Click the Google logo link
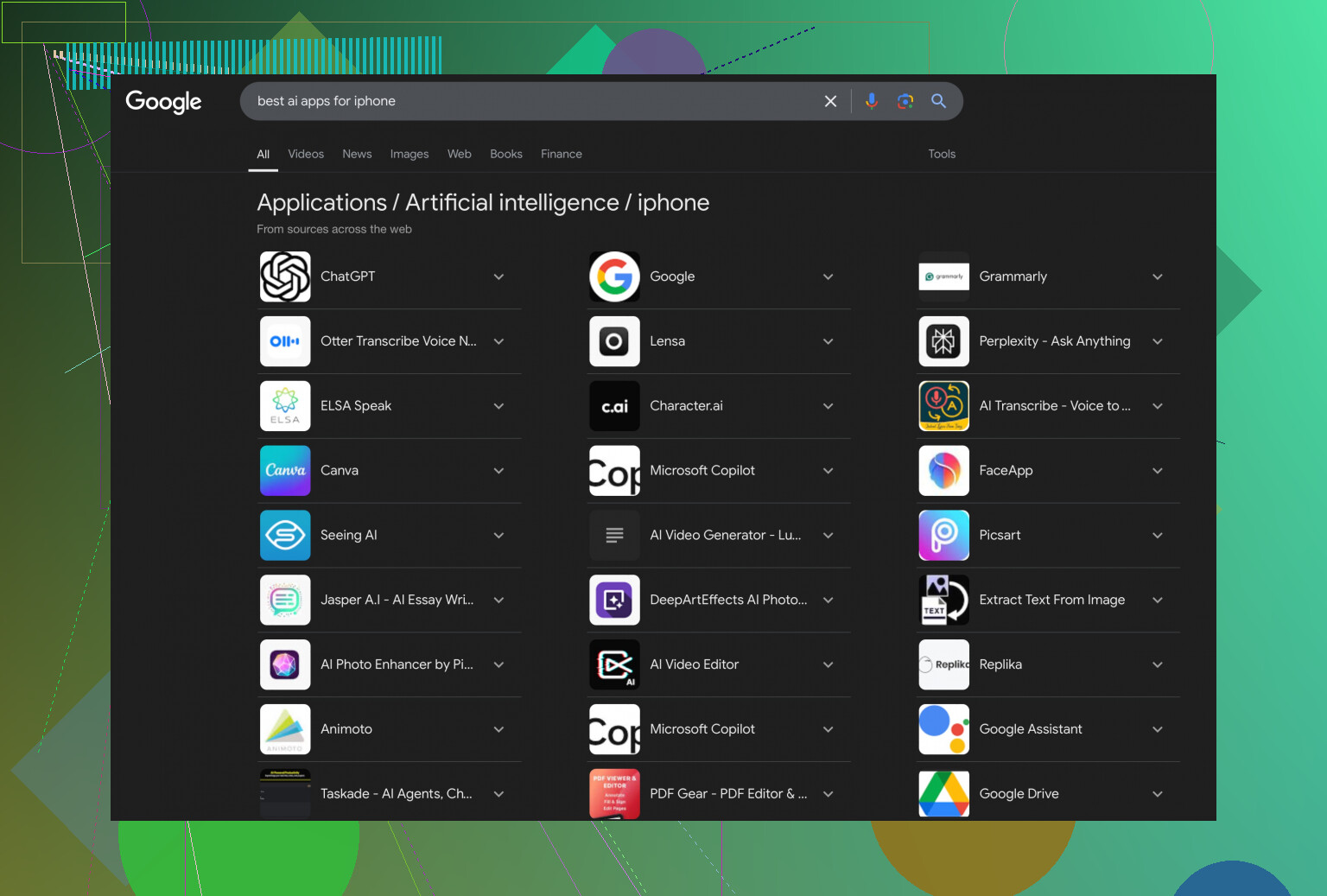Screen dimensions: 1327x896 [x=163, y=101]
